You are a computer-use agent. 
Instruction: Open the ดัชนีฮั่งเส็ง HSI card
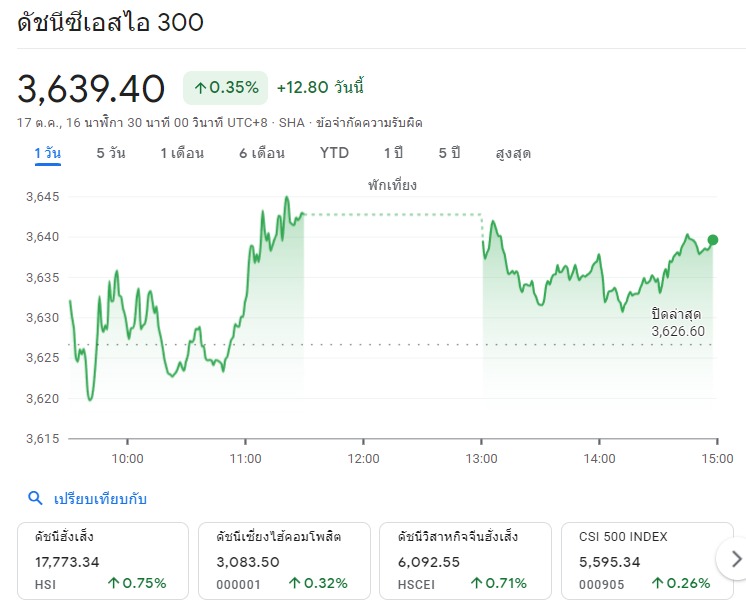[103, 561]
